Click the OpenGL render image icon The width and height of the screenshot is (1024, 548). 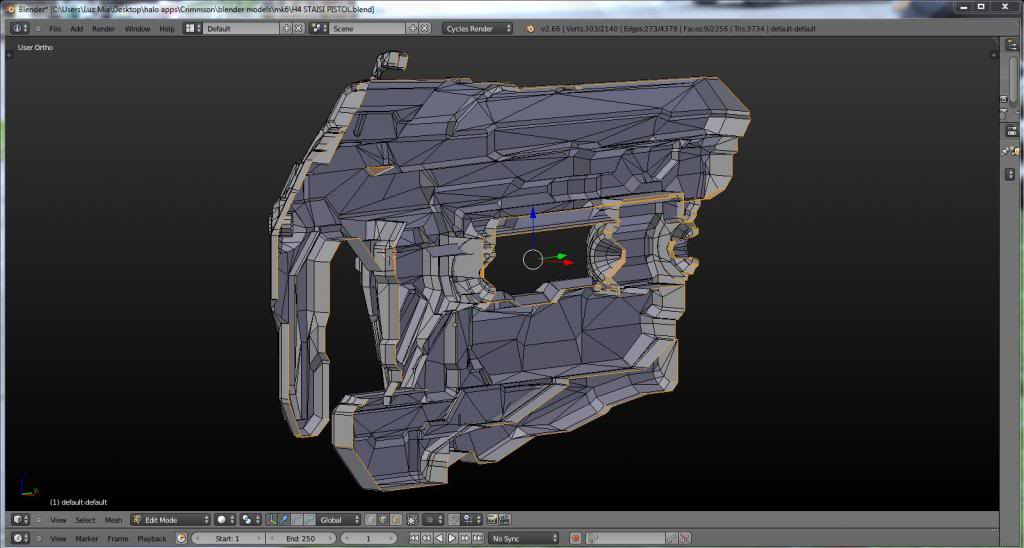click(x=492, y=520)
